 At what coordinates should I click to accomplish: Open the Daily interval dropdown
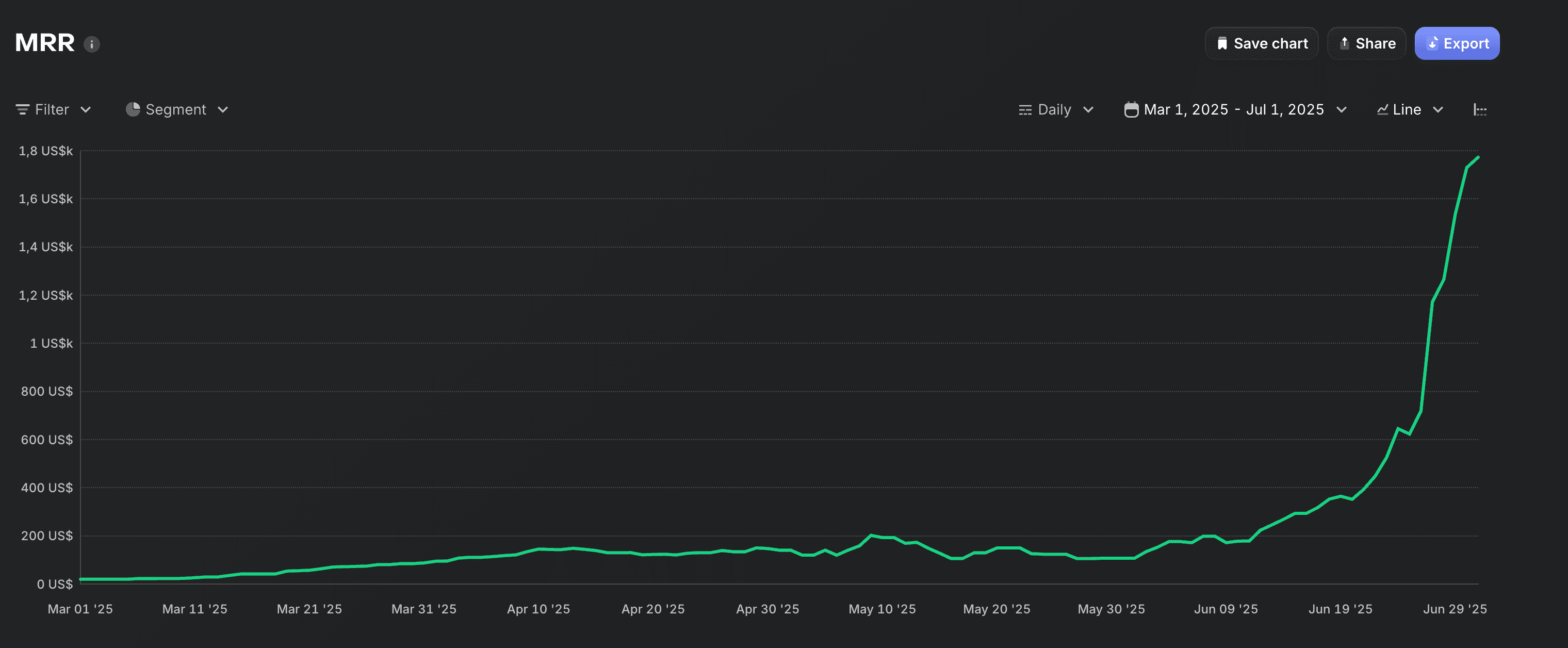point(1089,110)
